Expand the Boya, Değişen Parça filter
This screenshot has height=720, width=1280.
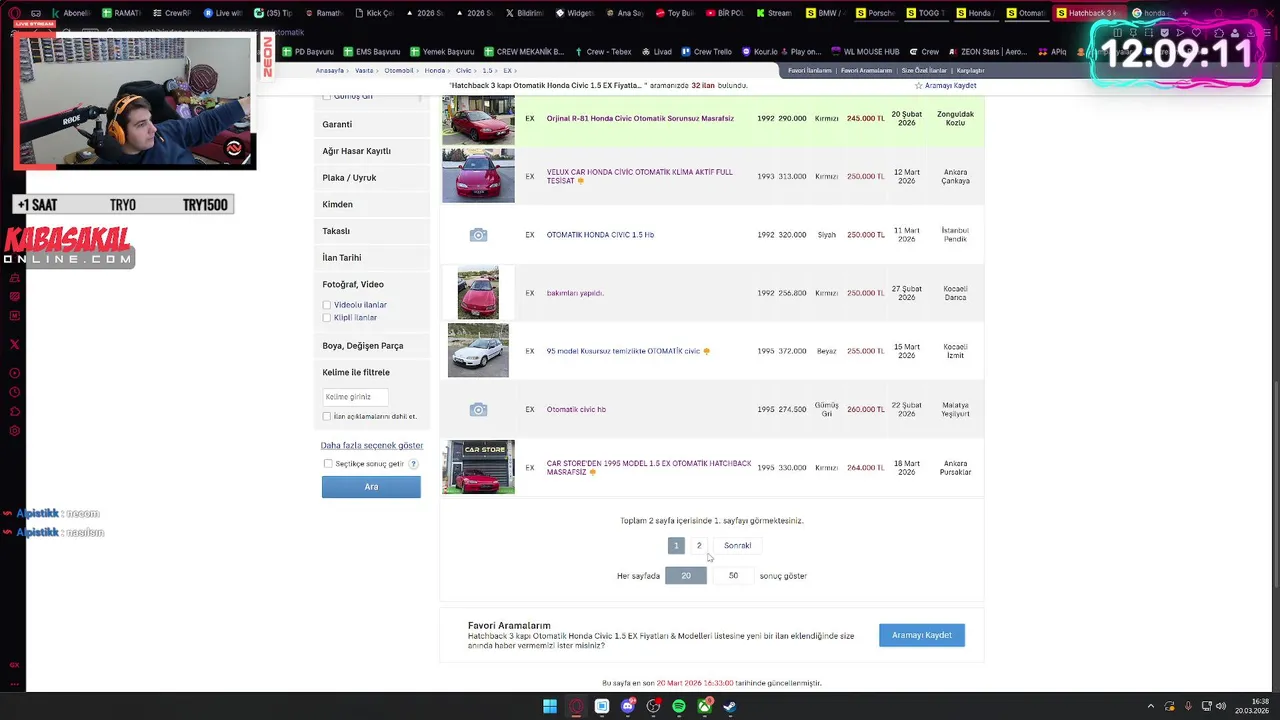(371, 346)
